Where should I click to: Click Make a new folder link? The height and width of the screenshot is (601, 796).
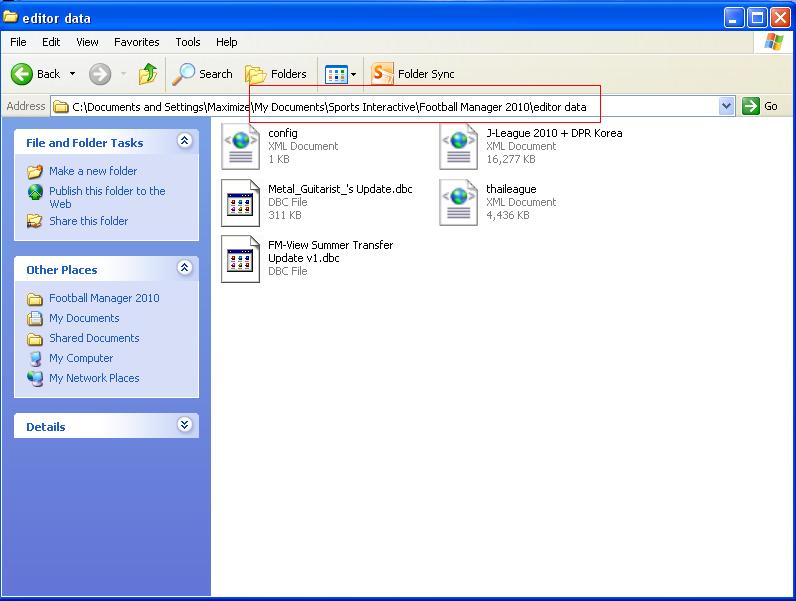point(93,171)
